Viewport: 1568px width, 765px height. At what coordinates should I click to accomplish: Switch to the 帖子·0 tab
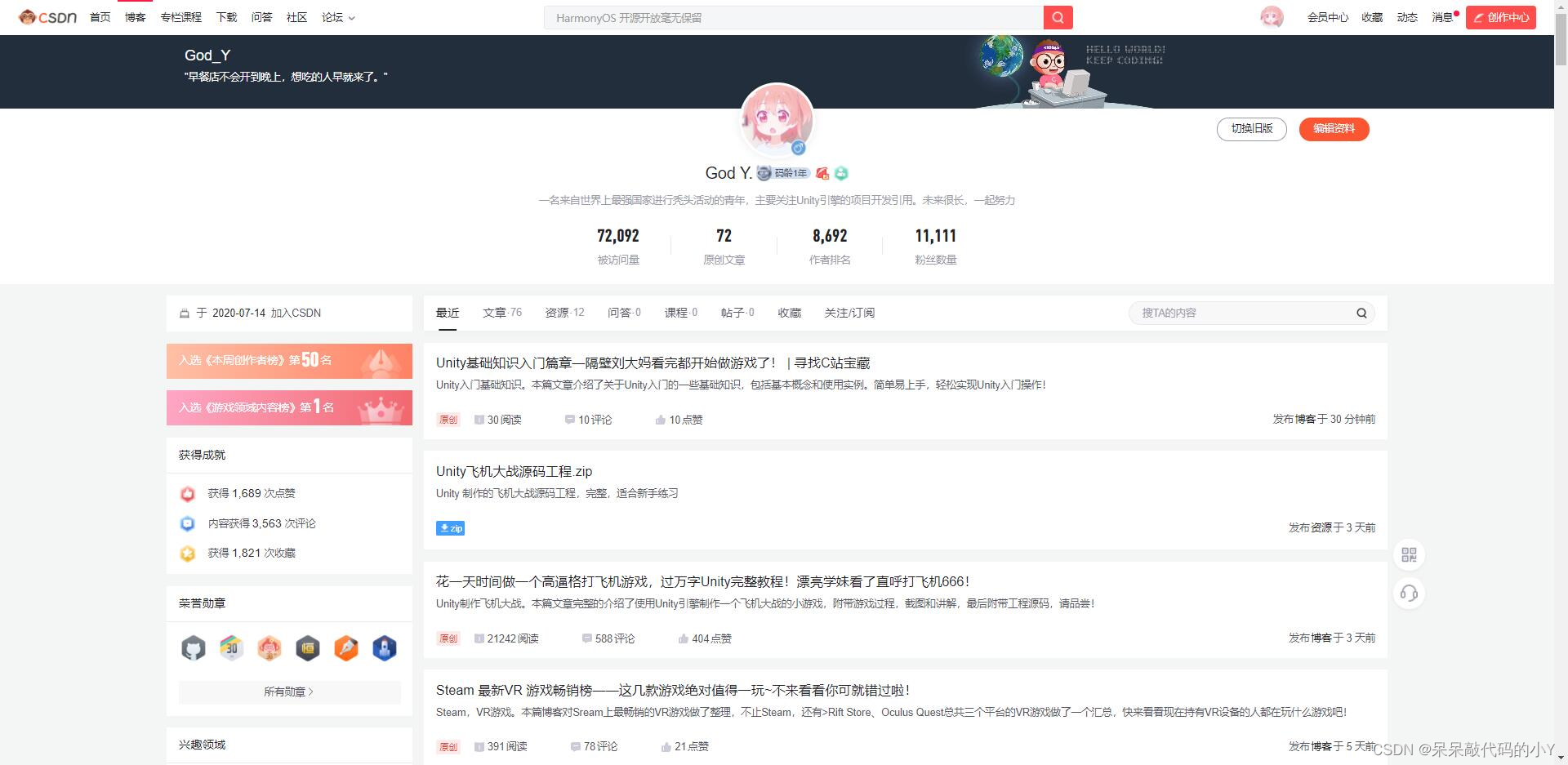click(x=737, y=313)
